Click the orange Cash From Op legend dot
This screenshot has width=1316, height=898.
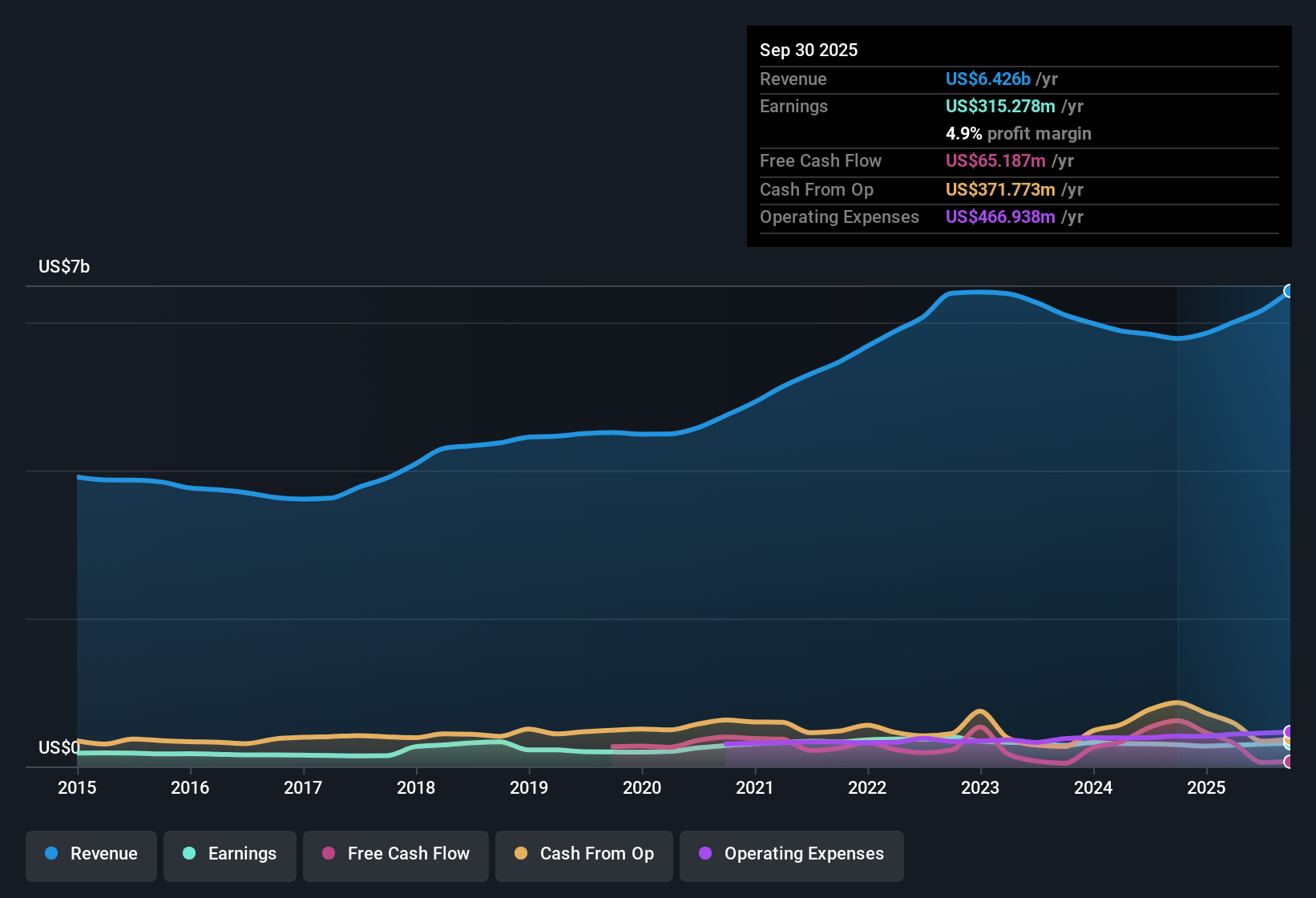(x=521, y=854)
